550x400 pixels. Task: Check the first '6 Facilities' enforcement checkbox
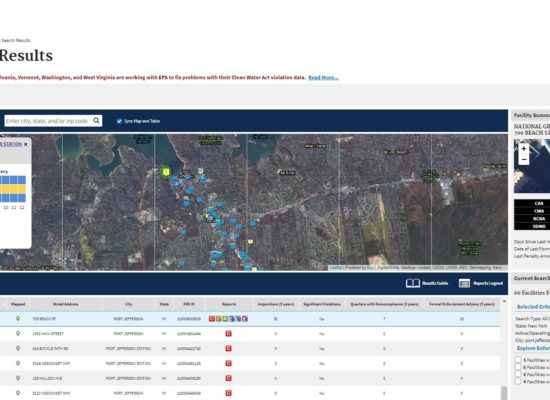click(x=518, y=367)
